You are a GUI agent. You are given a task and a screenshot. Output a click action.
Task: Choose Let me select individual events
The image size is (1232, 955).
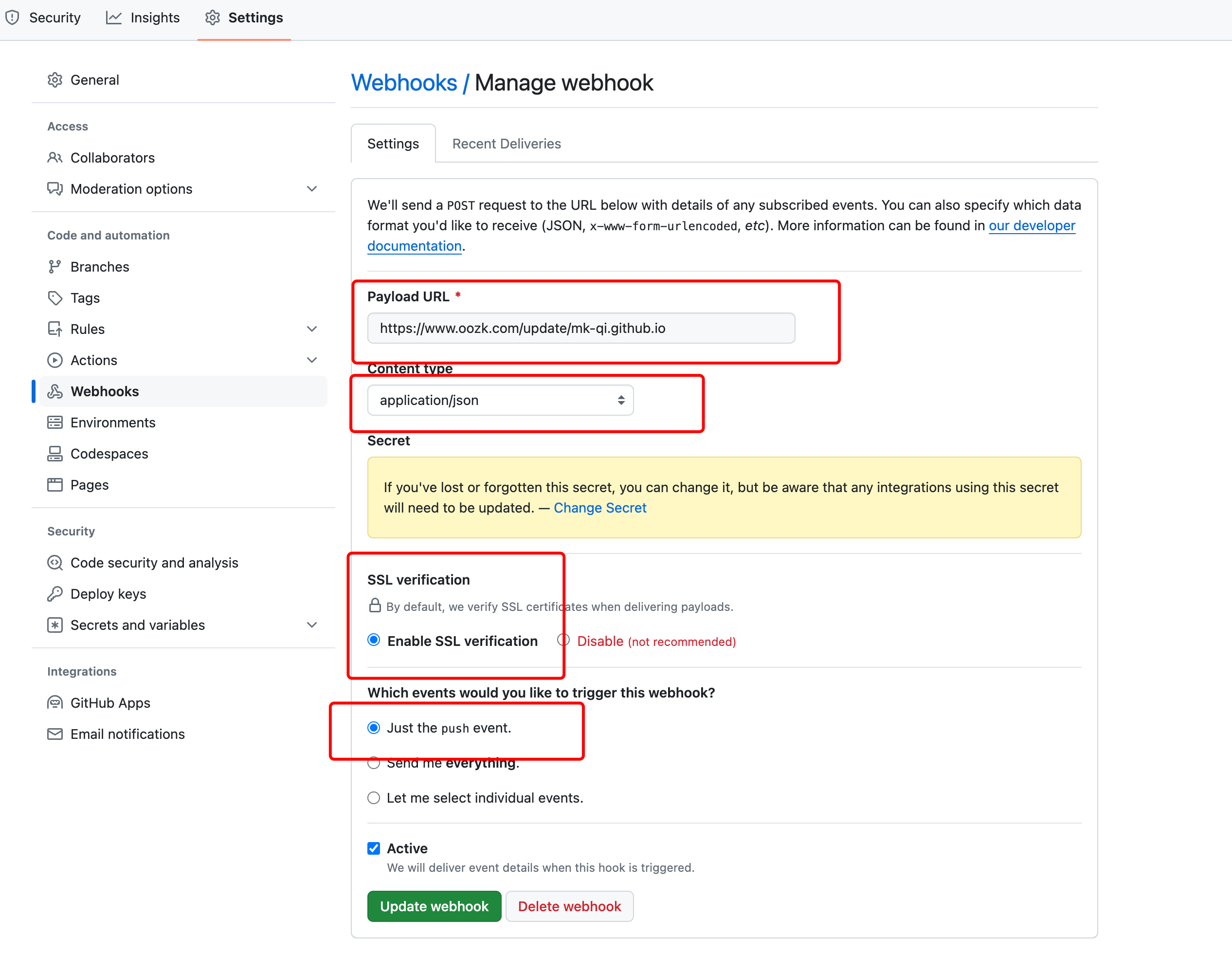point(373,797)
